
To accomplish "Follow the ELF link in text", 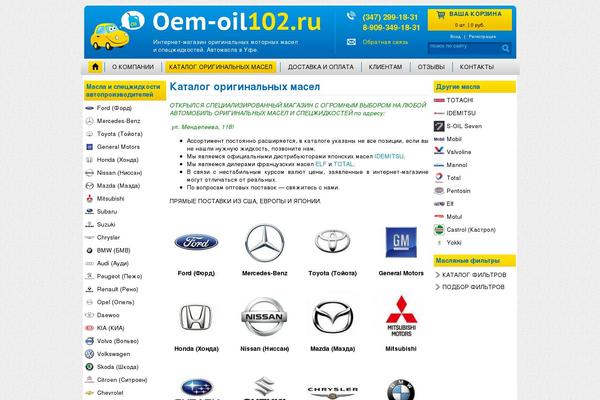I will pyautogui.click(x=321, y=164).
